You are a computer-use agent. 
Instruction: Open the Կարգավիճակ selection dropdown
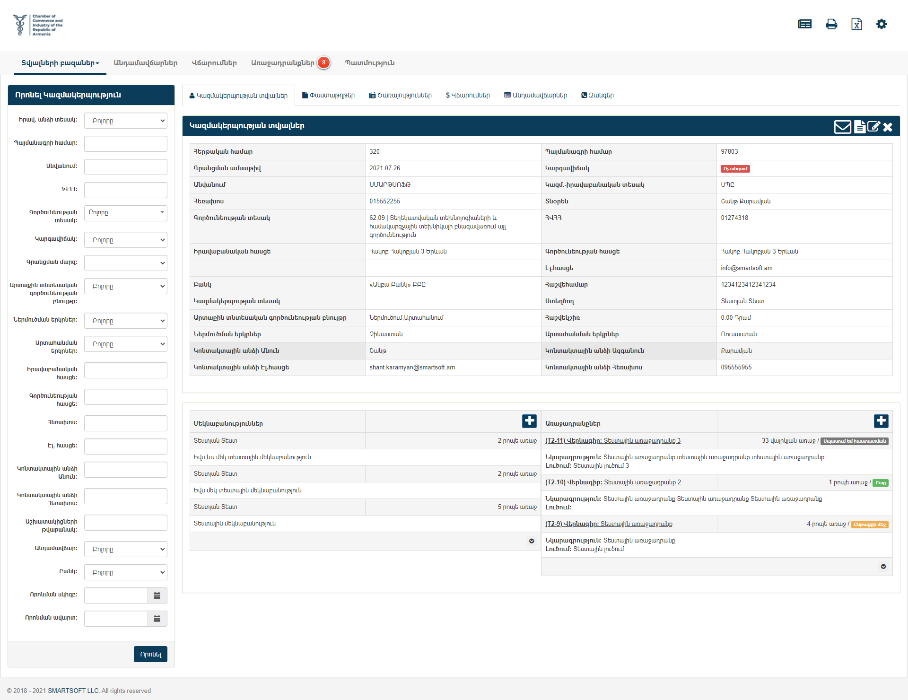[x=125, y=239]
